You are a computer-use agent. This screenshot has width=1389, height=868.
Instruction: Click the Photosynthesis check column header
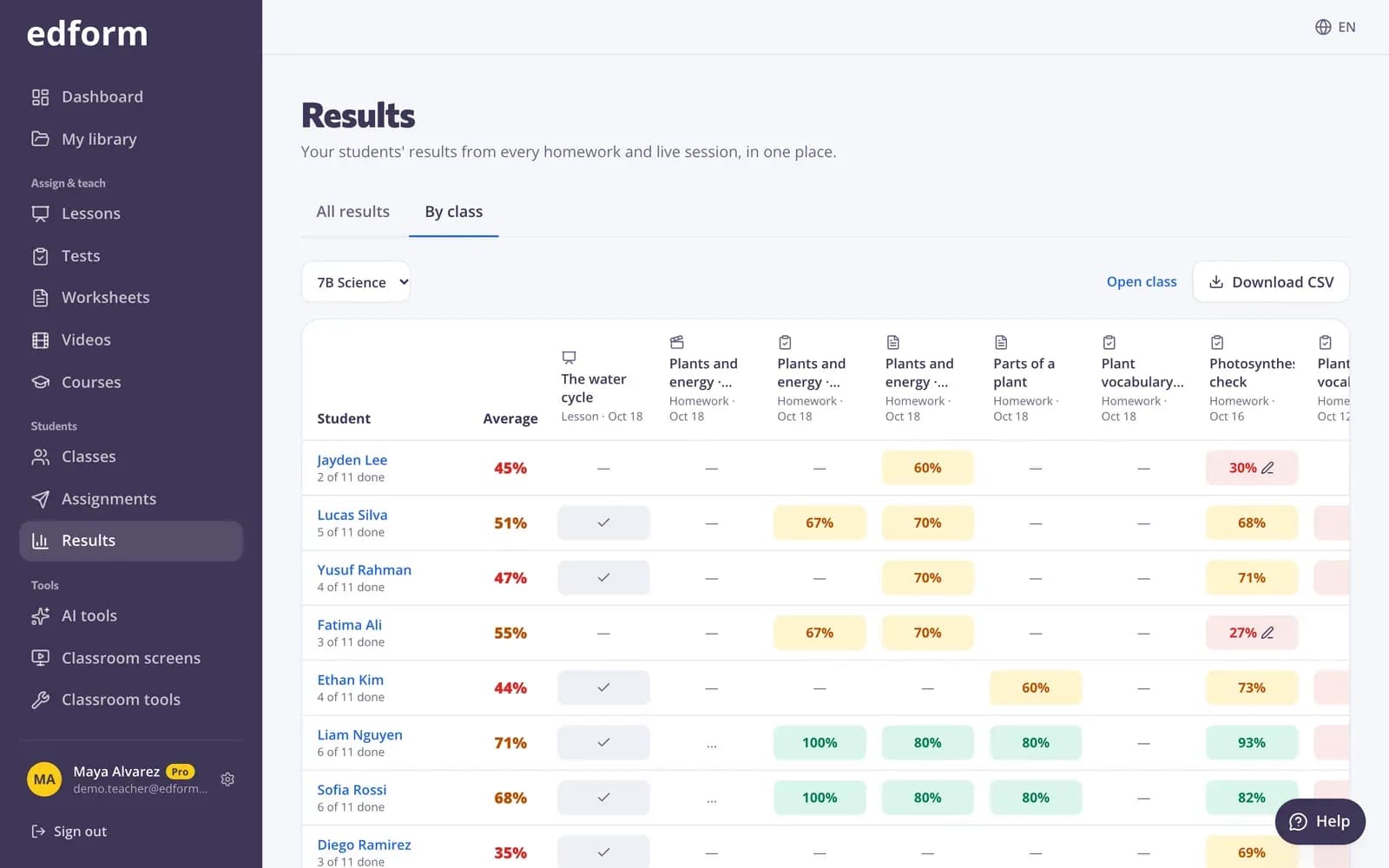(x=1251, y=378)
